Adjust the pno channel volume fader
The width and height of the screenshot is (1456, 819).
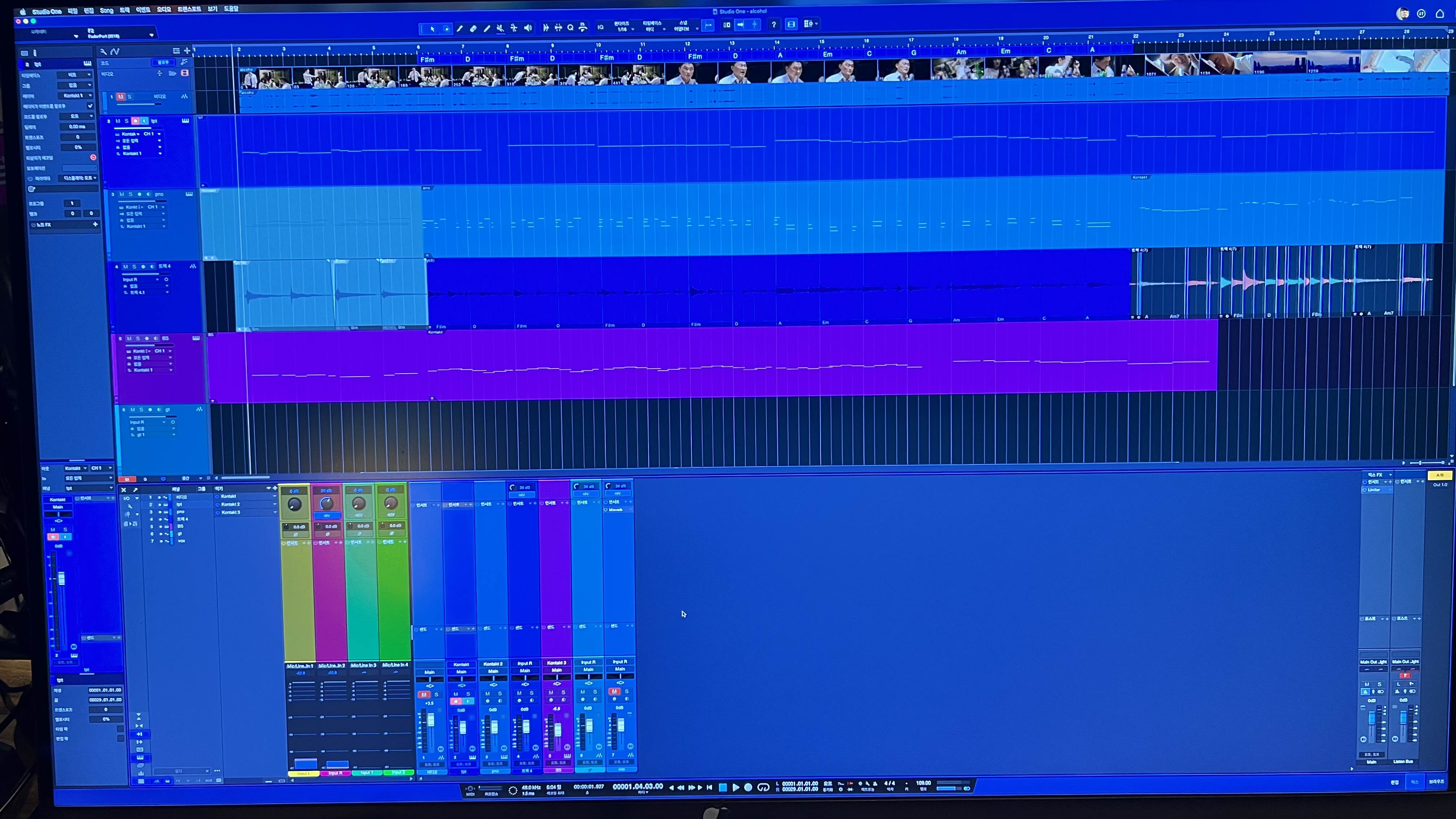pyautogui.click(x=495, y=727)
